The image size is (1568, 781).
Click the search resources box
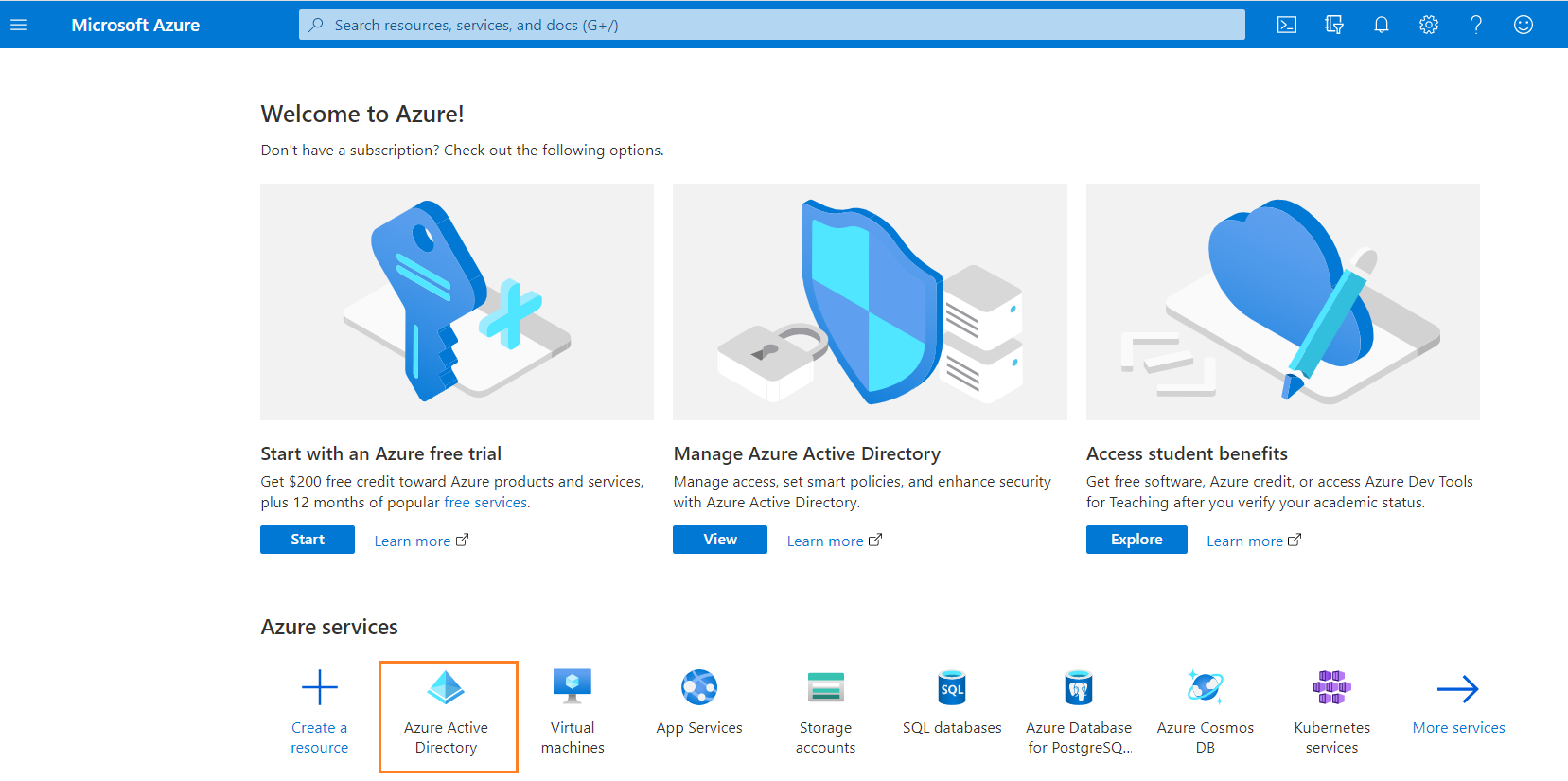pyautogui.click(x=771, y=25)
